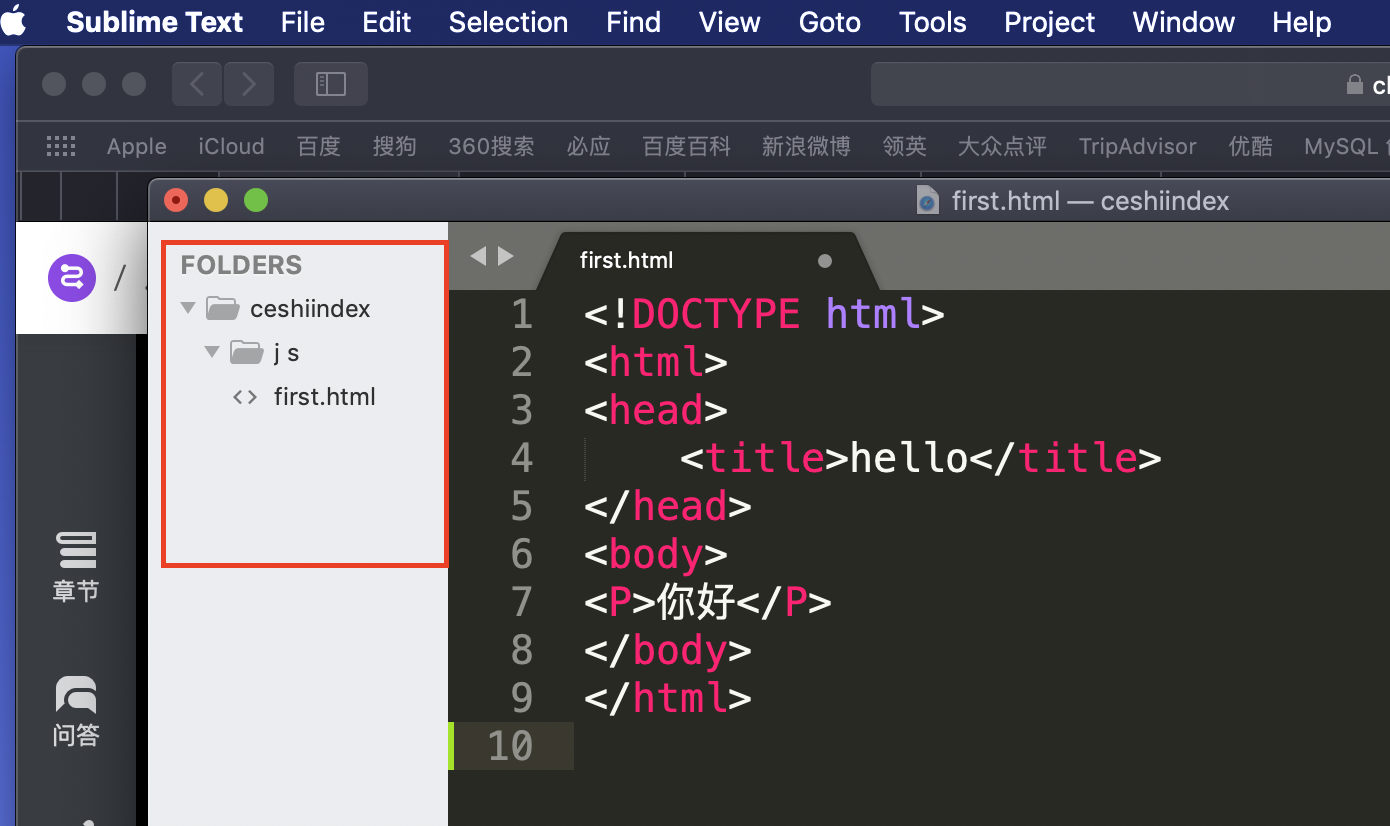Open 大众点评 bookmark in Safari
This screenshot has height=826, width=1390.
(1002, 146)
